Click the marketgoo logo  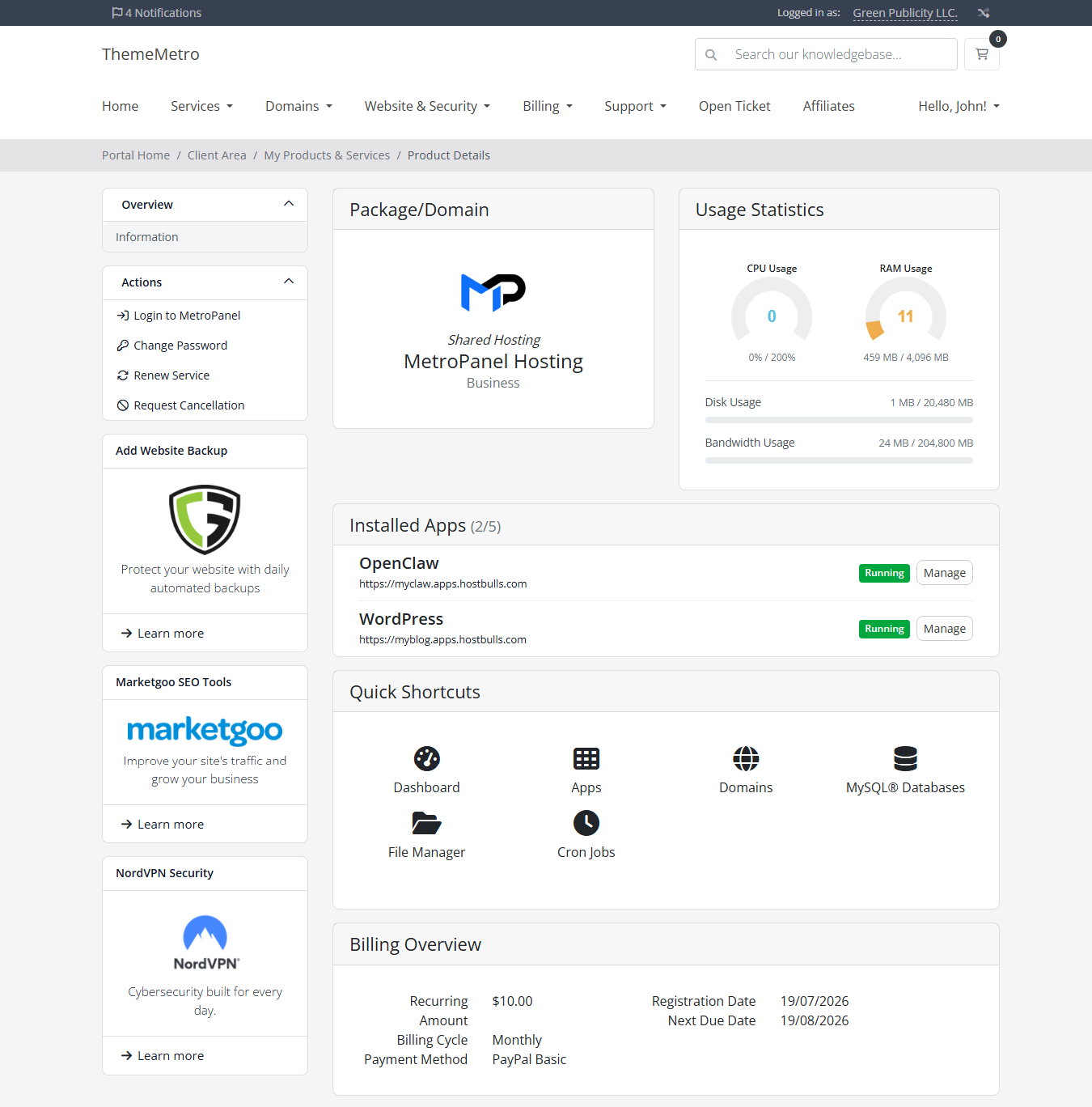pos(205,731)
